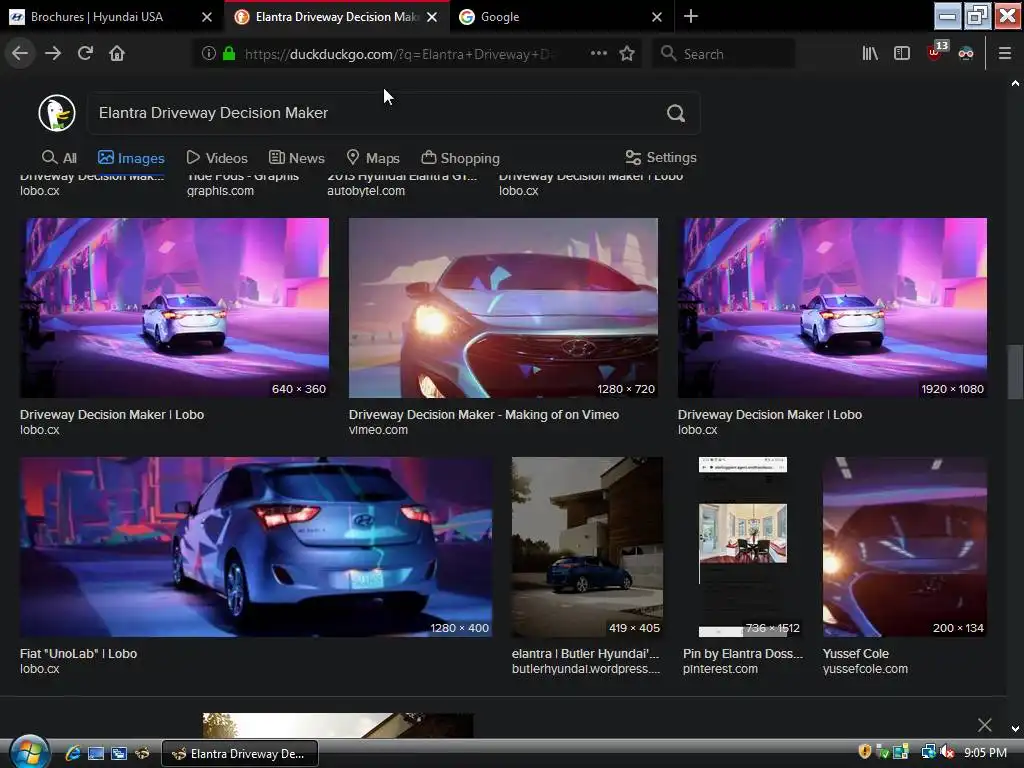Open the 1920 × 1080 Lobo car thumbnail
The image size is (1024, 768).
832,308
